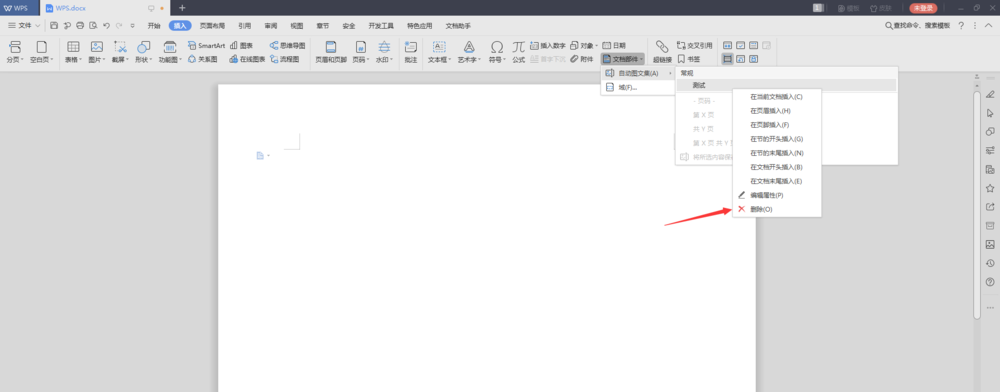Select 编辑属性(P) edit properties menu item
The height and width of the screenshot is (392, 1000).
pyautogui.click(x=777, y=195)
